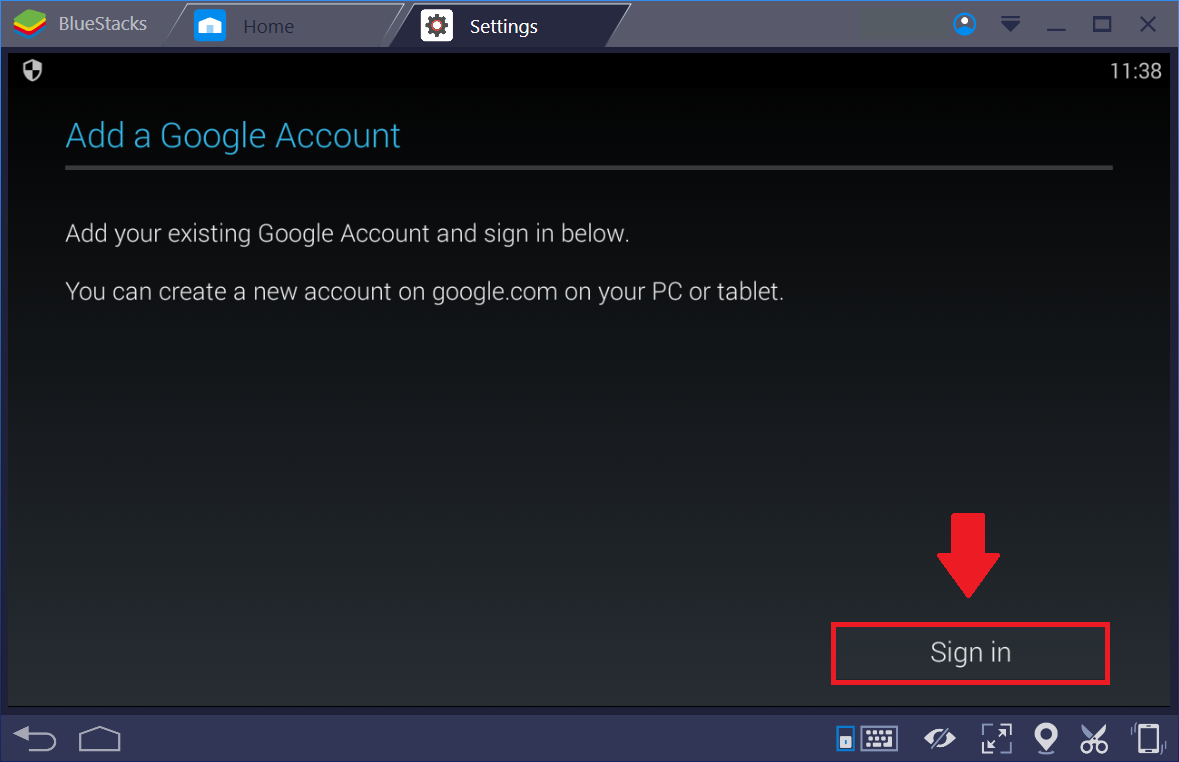Click the Home tab house icon

210,26
